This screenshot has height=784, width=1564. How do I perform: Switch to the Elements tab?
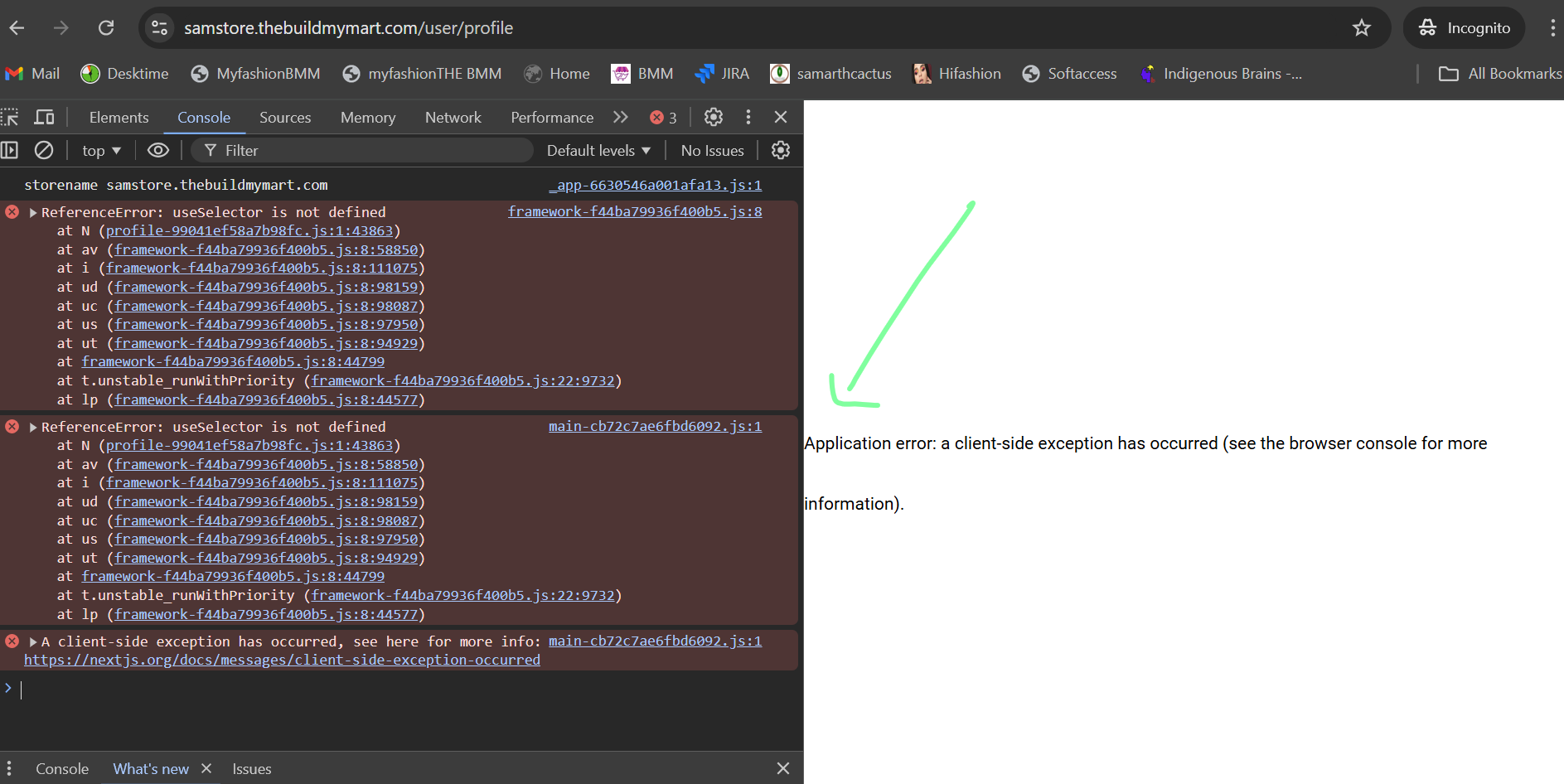coord(119,118)
